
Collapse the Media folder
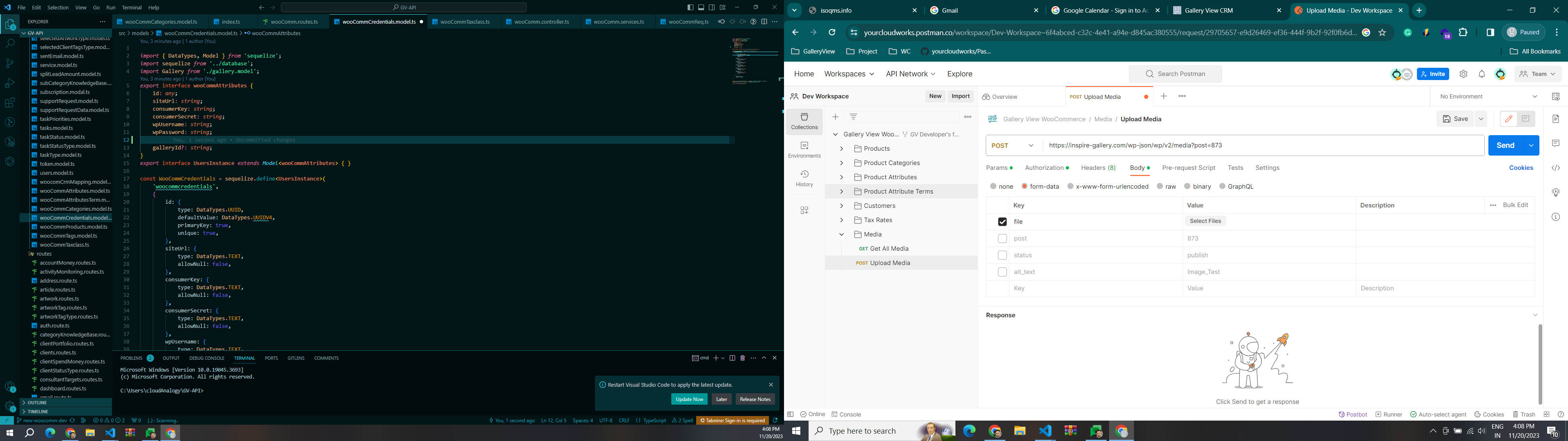[x=841, y=234]
